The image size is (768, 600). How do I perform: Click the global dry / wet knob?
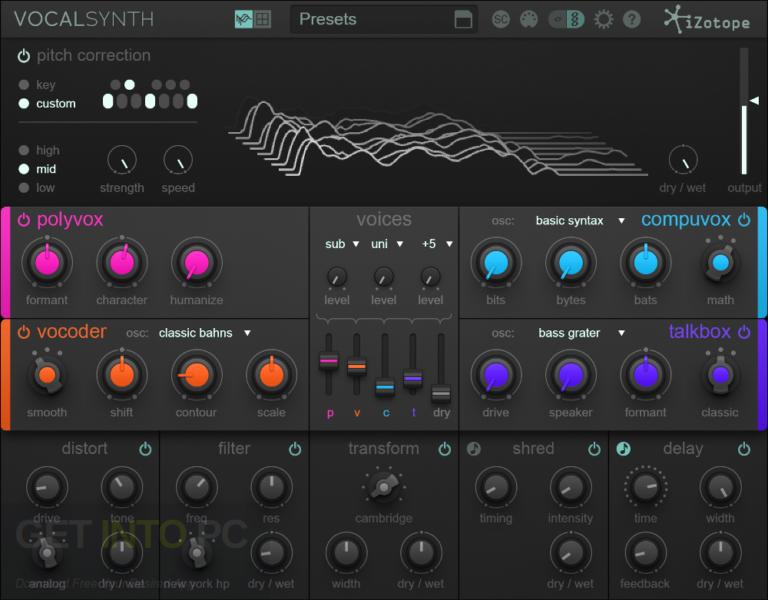pyautogui.click(x=683, y=160)
